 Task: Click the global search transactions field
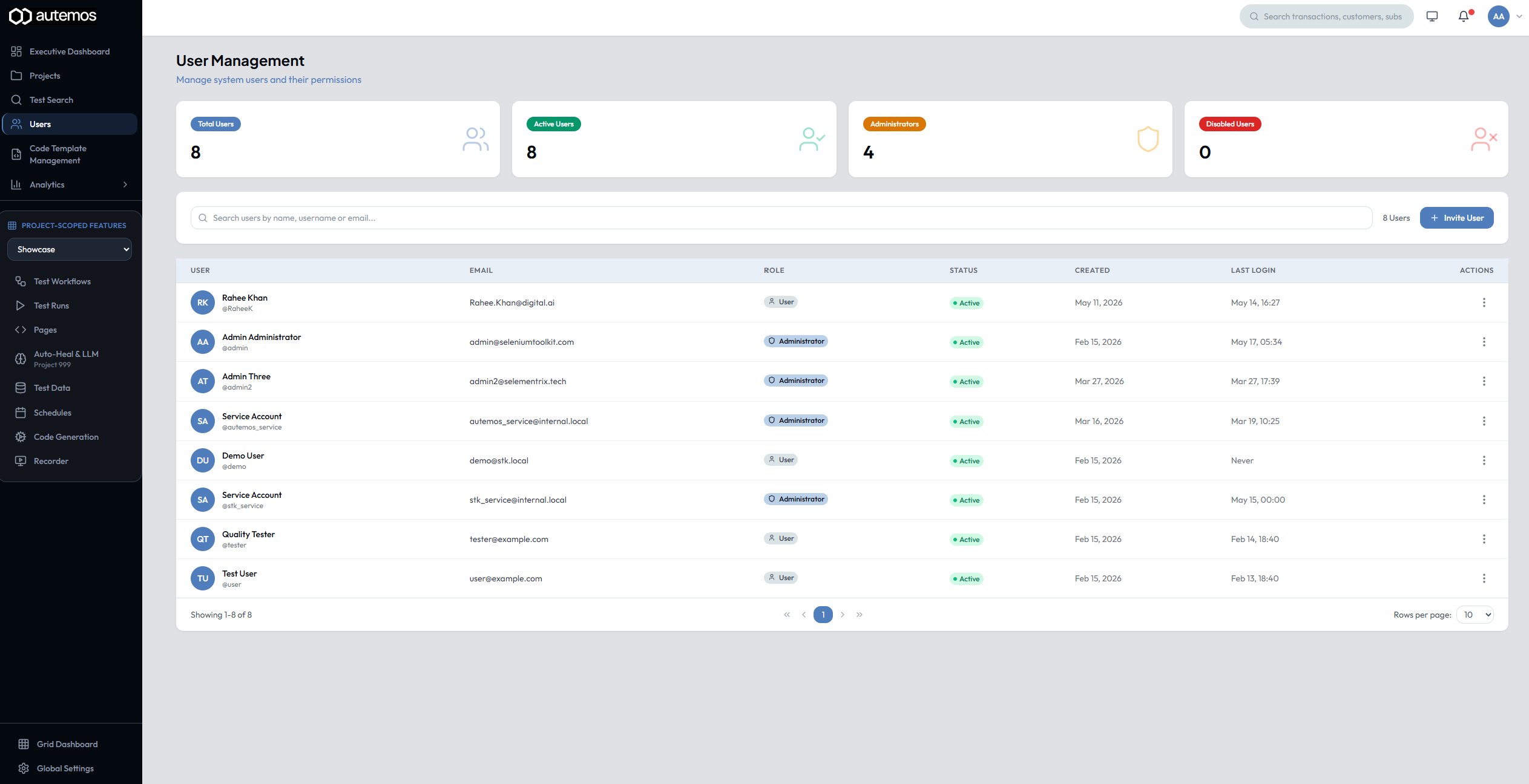tap(1326, 16)
